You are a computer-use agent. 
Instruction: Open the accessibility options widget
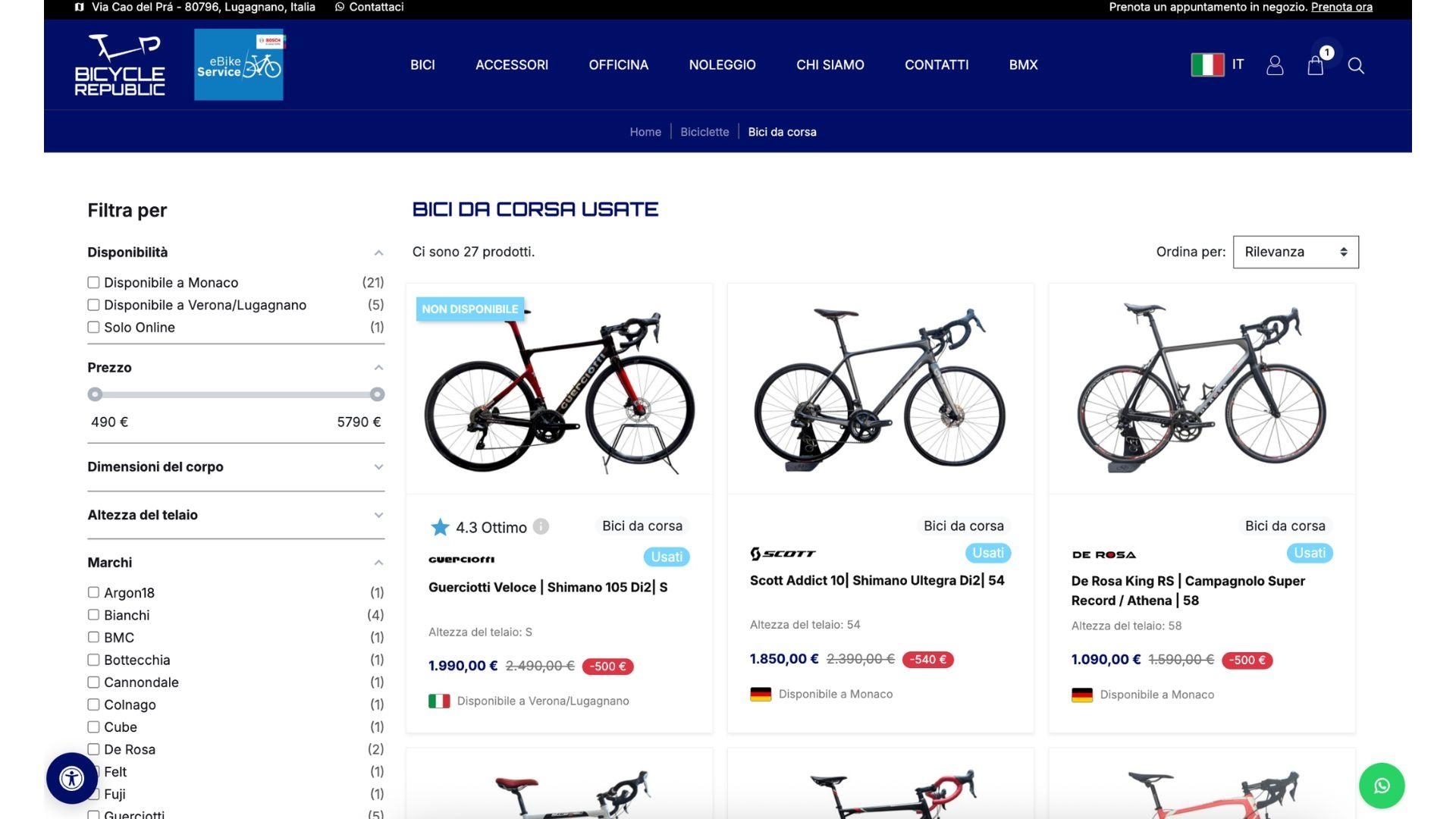tap(72, 778)
